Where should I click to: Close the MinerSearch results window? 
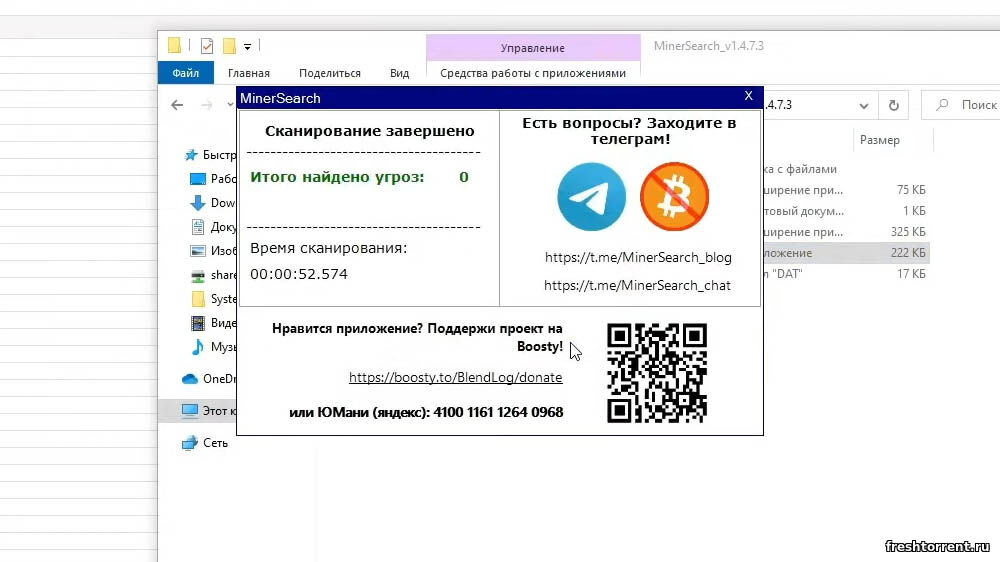pyautogui.click(x=748, y=97)
